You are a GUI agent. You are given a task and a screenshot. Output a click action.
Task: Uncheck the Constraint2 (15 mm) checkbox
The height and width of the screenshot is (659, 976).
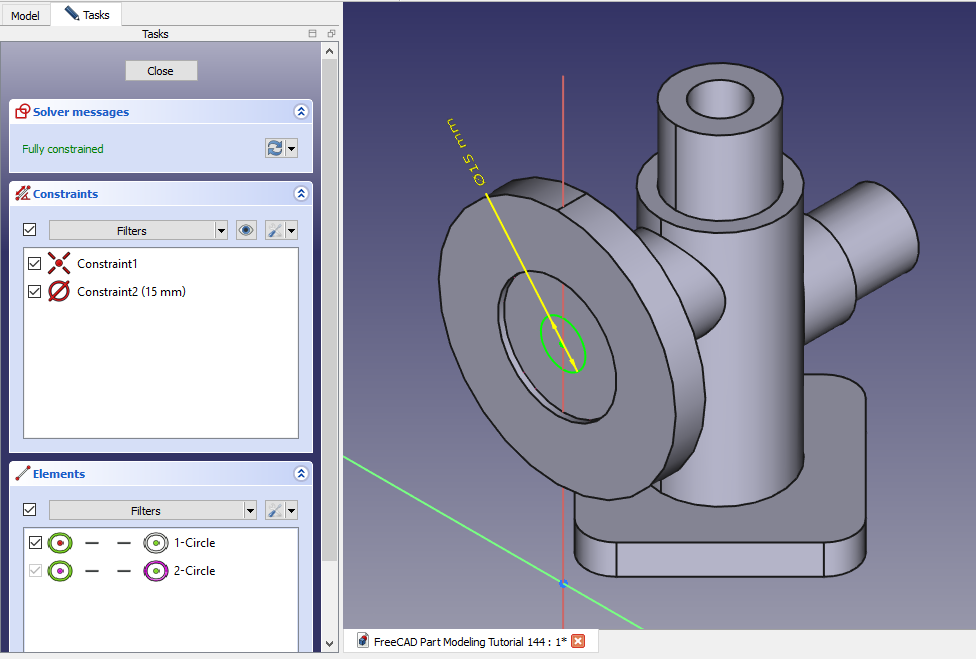[x=35, y=292]
